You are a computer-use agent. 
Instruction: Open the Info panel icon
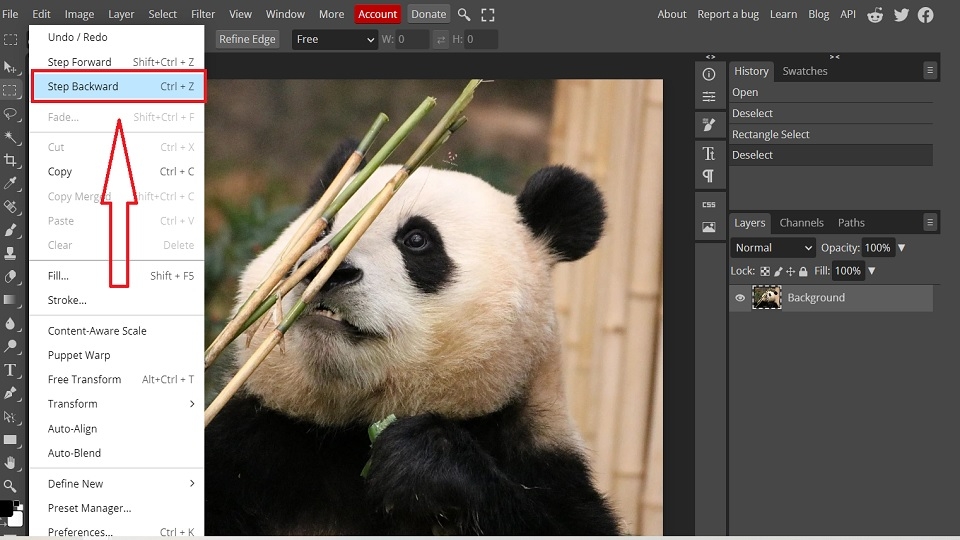709,74
